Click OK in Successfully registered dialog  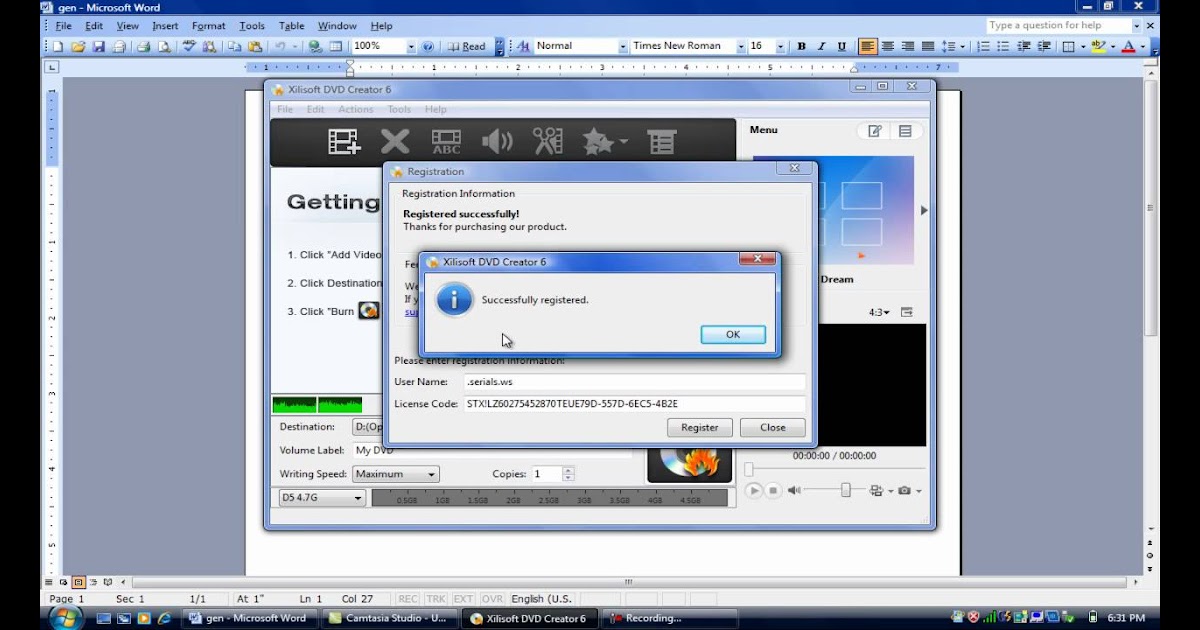click(733, 334)
